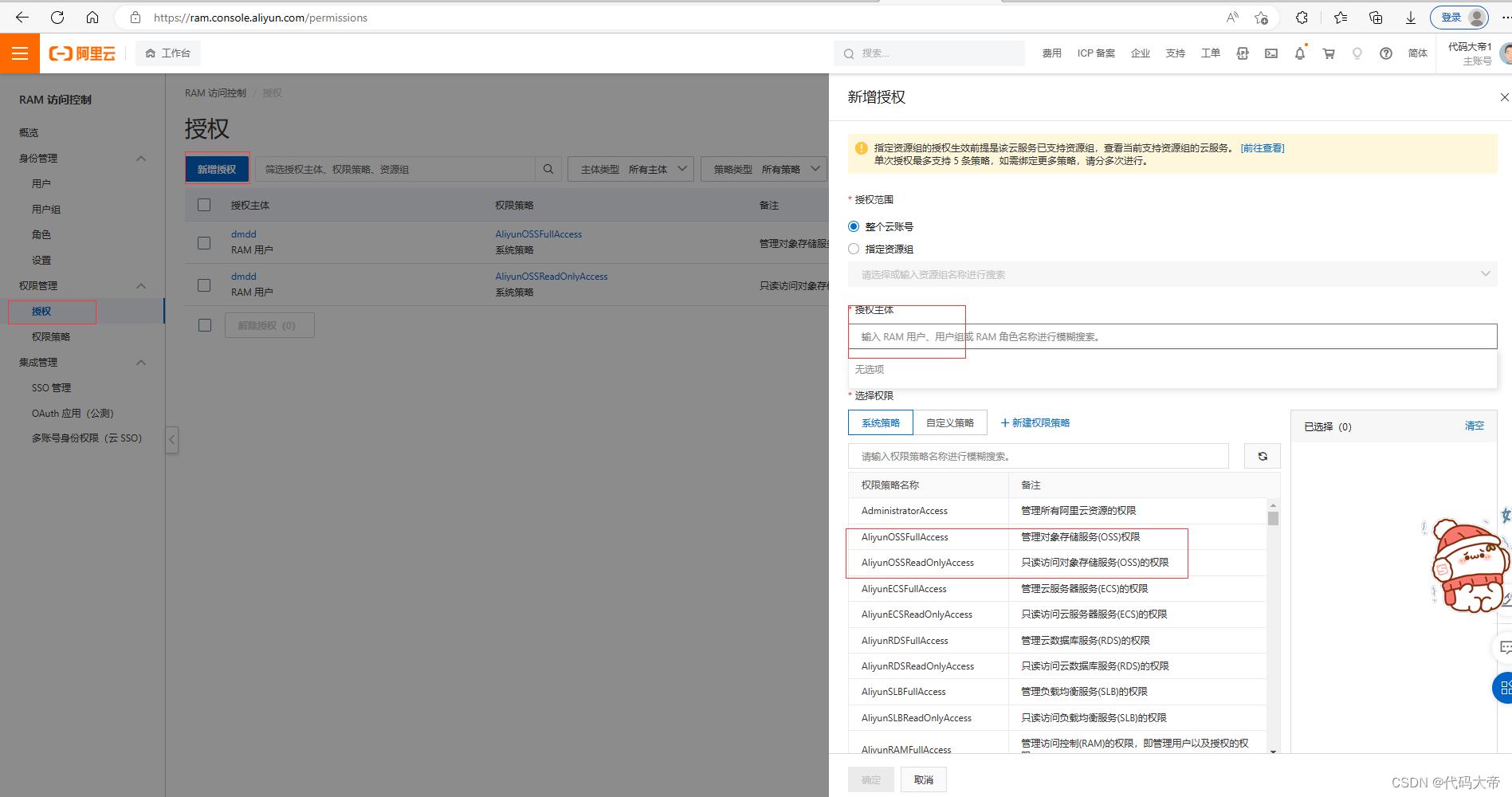Image resolution: width=1512 pixels, height=797 pixels.
Task: Open console notifications bell
Action: [1299, 53]
